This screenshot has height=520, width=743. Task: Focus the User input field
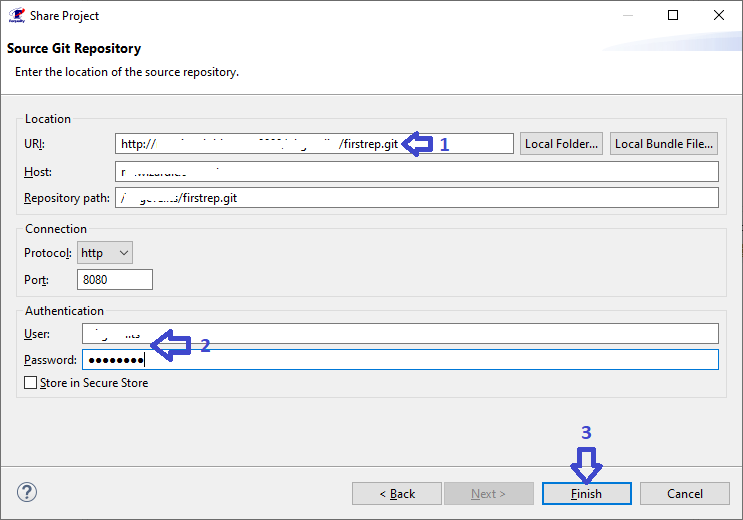point(400,334)
